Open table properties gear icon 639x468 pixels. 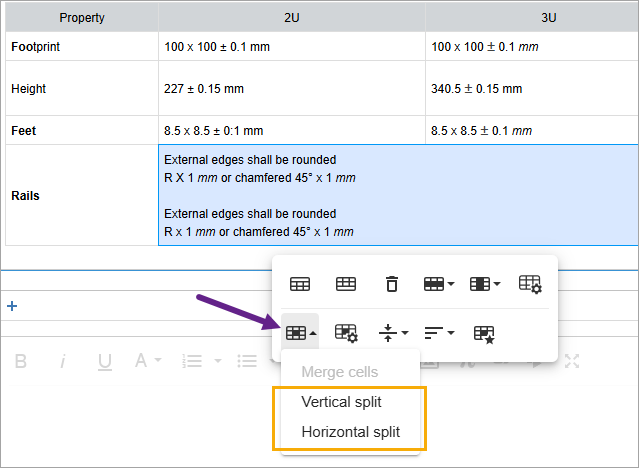tap(530, 284)
